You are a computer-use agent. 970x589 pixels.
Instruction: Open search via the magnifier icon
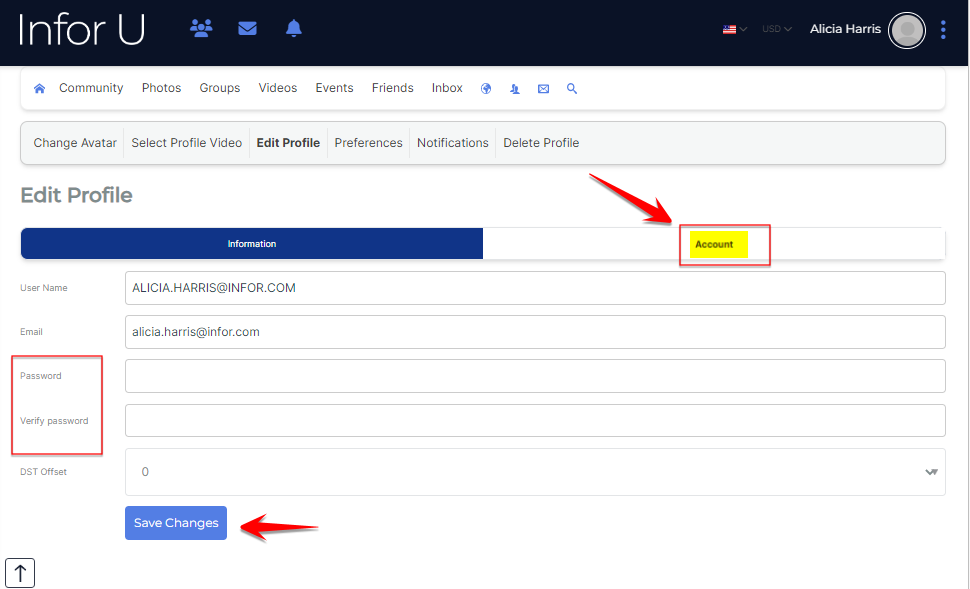tap(572, 88)
